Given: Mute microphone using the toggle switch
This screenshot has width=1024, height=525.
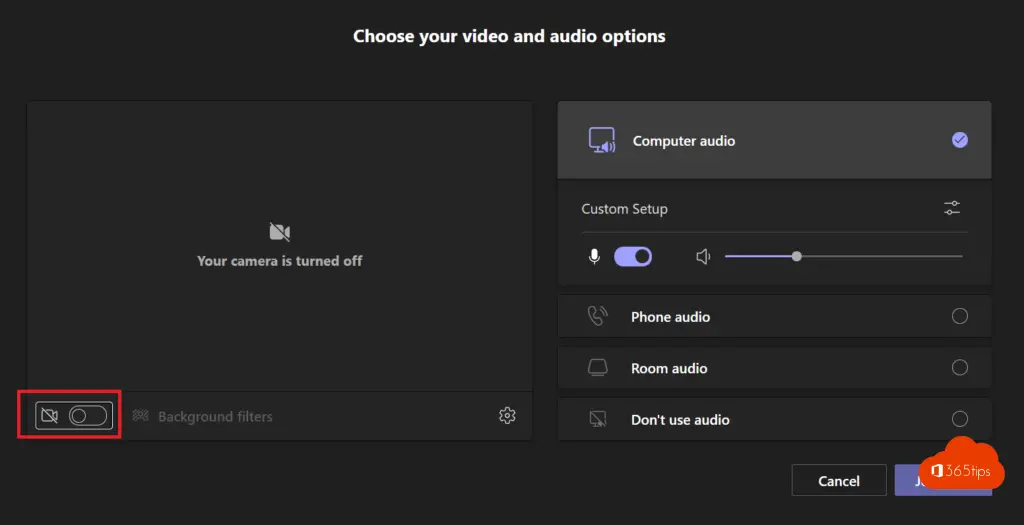Looking at the screenshot, I should pyautogui.click(x=633, y=257).
